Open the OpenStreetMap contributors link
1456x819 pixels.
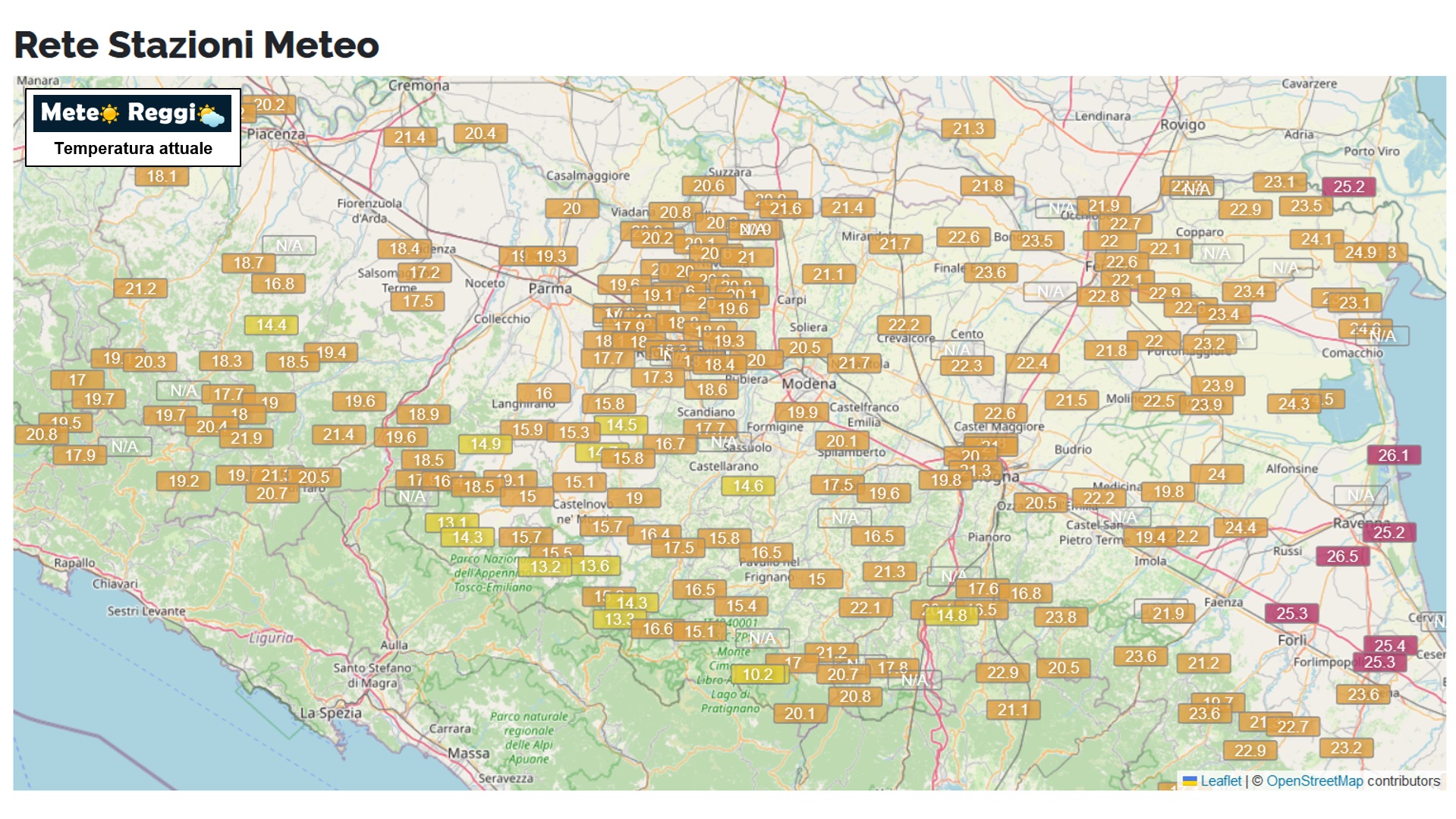tap(1314, 781)
